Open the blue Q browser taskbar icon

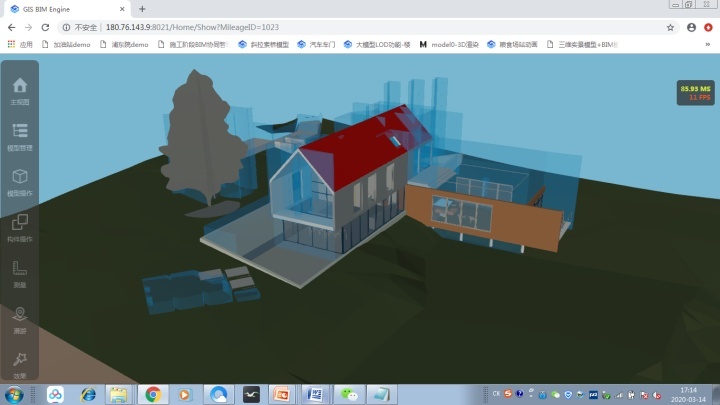click(219, 394)
